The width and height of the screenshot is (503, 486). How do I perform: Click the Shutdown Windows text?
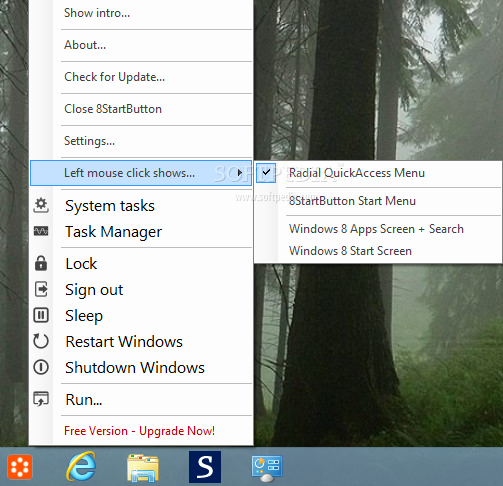coord(135,367)
